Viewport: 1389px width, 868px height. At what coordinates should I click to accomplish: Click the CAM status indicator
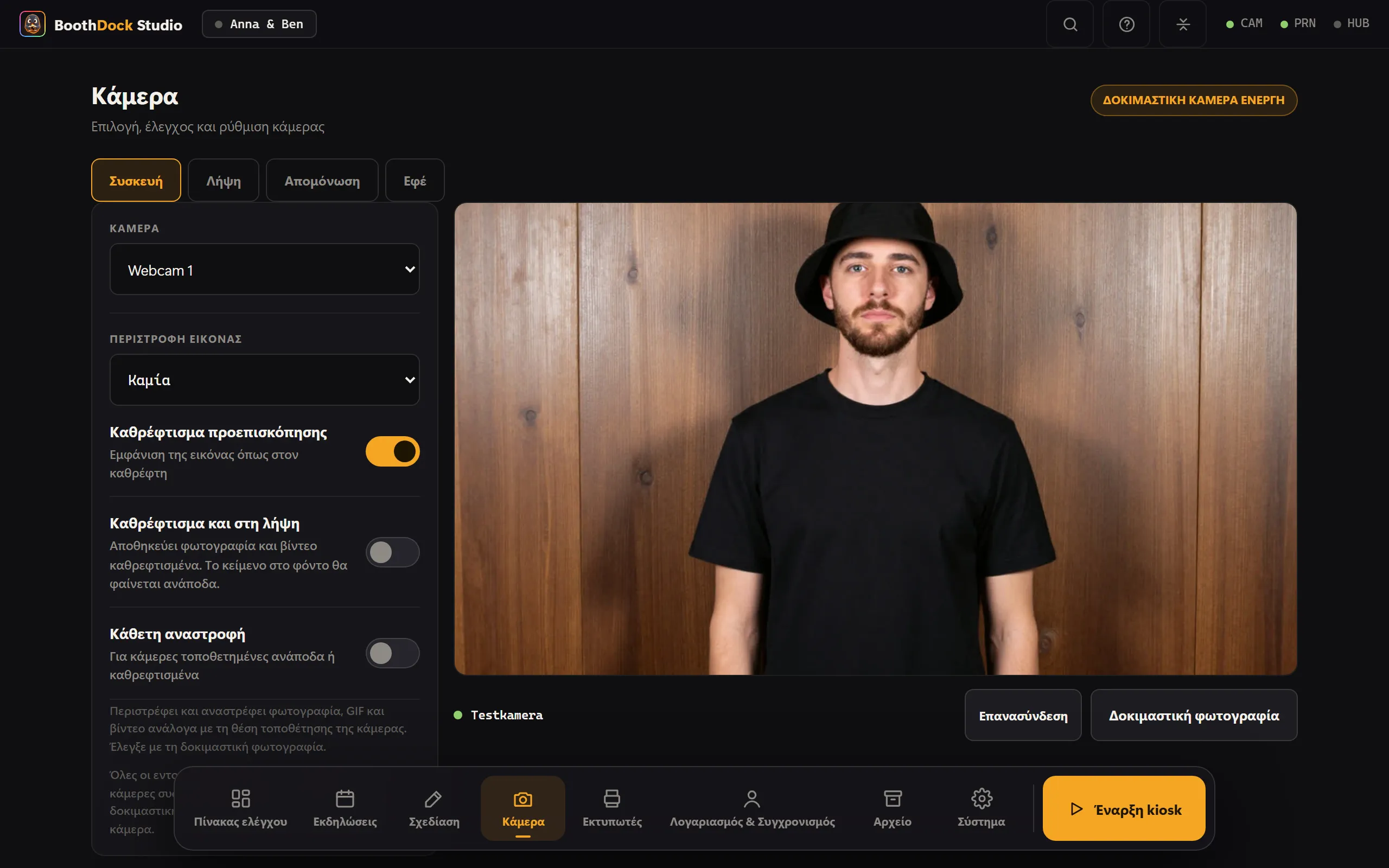tap(1244, 23)
